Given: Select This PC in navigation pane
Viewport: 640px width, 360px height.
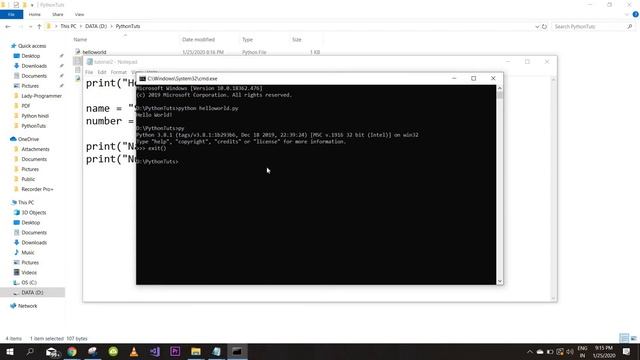Looking at the screenshot, I should pyautogui.click(x=26, y=202).
